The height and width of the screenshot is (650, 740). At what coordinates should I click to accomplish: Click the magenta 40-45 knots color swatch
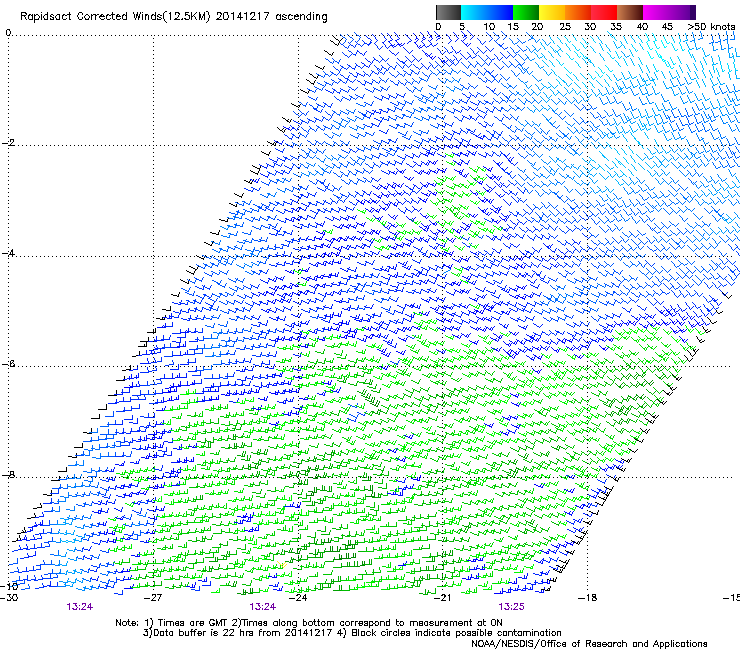coord(656,12)
